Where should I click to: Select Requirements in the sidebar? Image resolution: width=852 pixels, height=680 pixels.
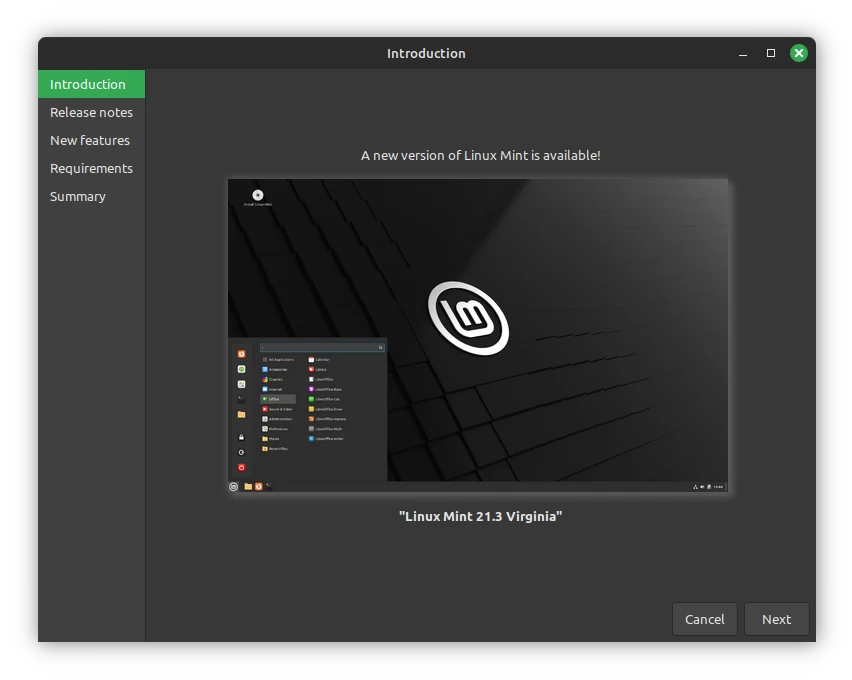(91, 168)
